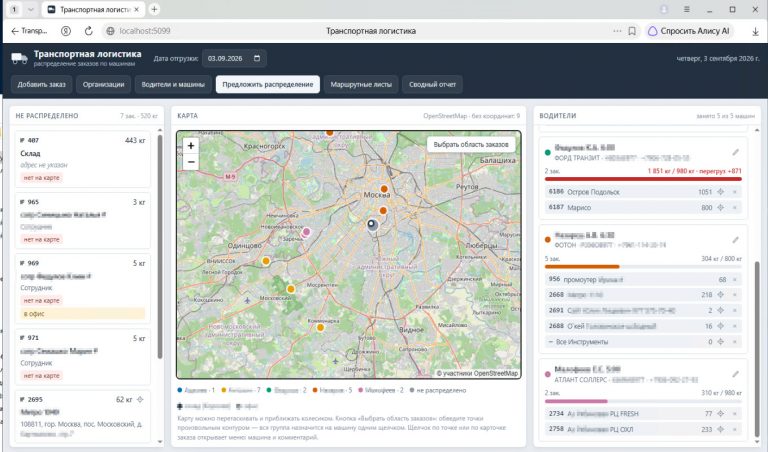The image size is (768, 452).
Task: Open a new browser tab with plus
Action: click(x=154, y=9)
